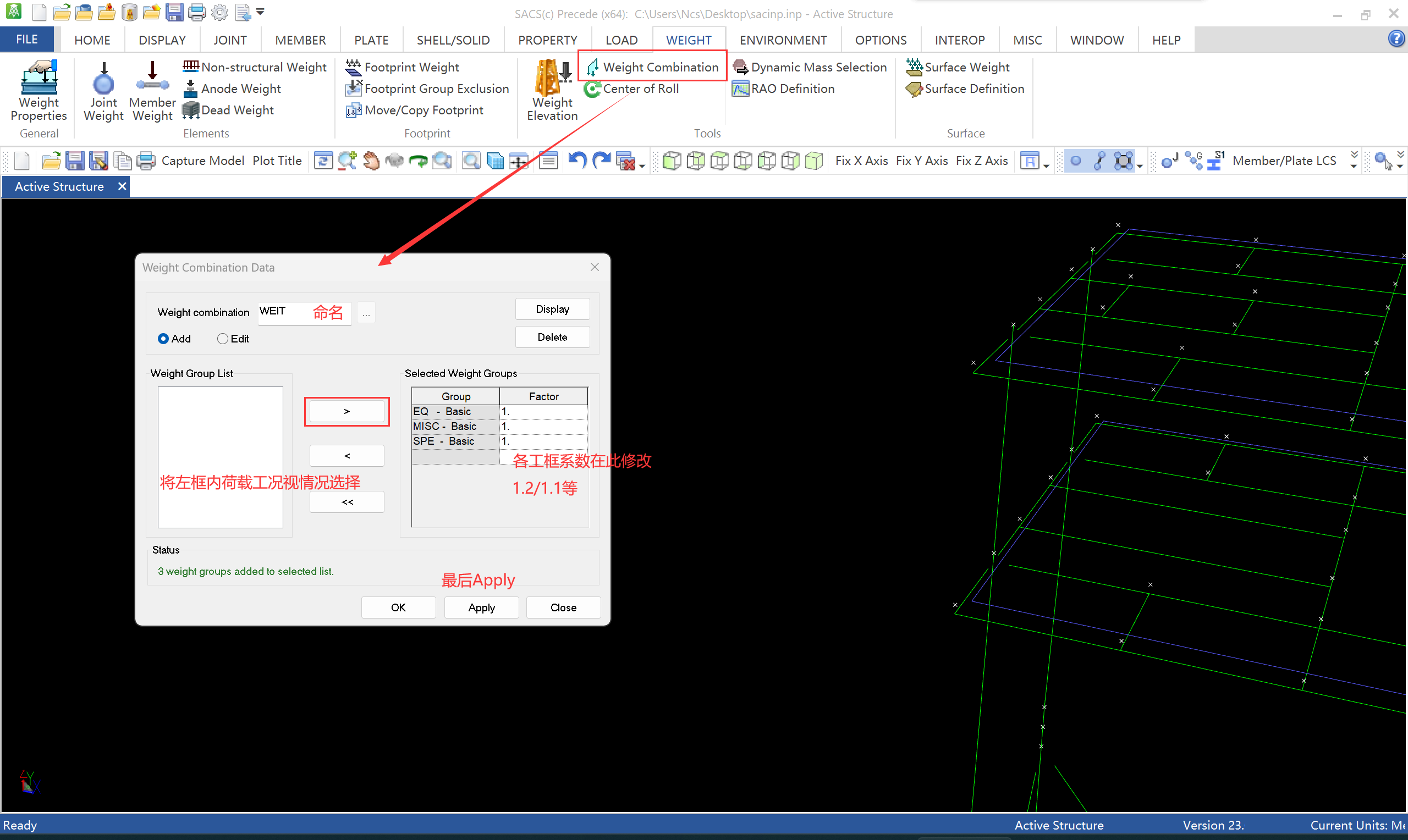Switch to the ENVIRONMENT ribbon tab
The width and height of the screenshot is (1408, 840).
pos(783,40)
